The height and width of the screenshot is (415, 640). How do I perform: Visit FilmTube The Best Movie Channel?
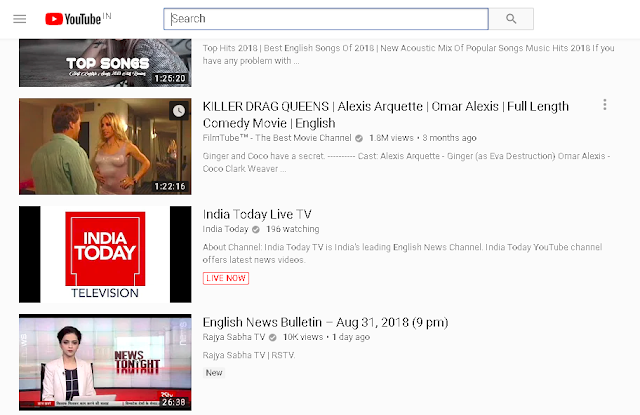tap(277, 138)
